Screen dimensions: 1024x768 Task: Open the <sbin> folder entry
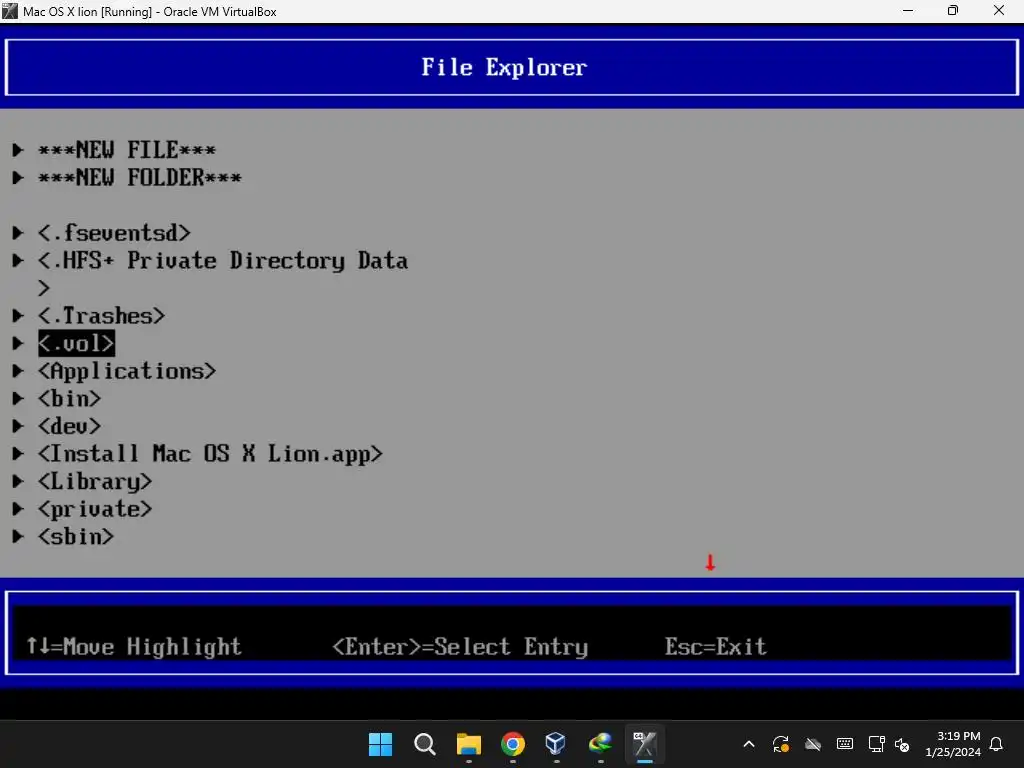[x=76, y=537]
